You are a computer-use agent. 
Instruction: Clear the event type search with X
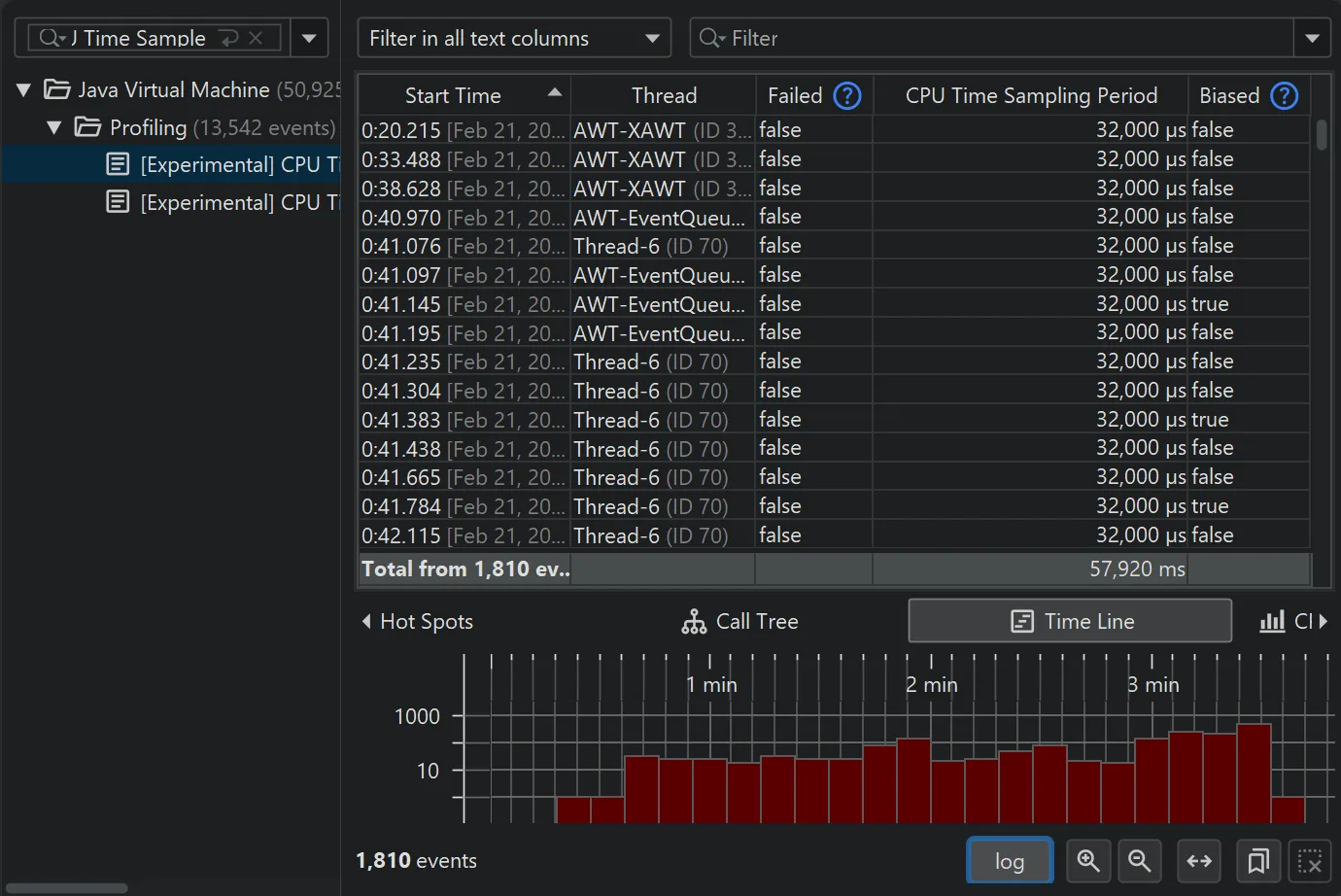[256, 38]
